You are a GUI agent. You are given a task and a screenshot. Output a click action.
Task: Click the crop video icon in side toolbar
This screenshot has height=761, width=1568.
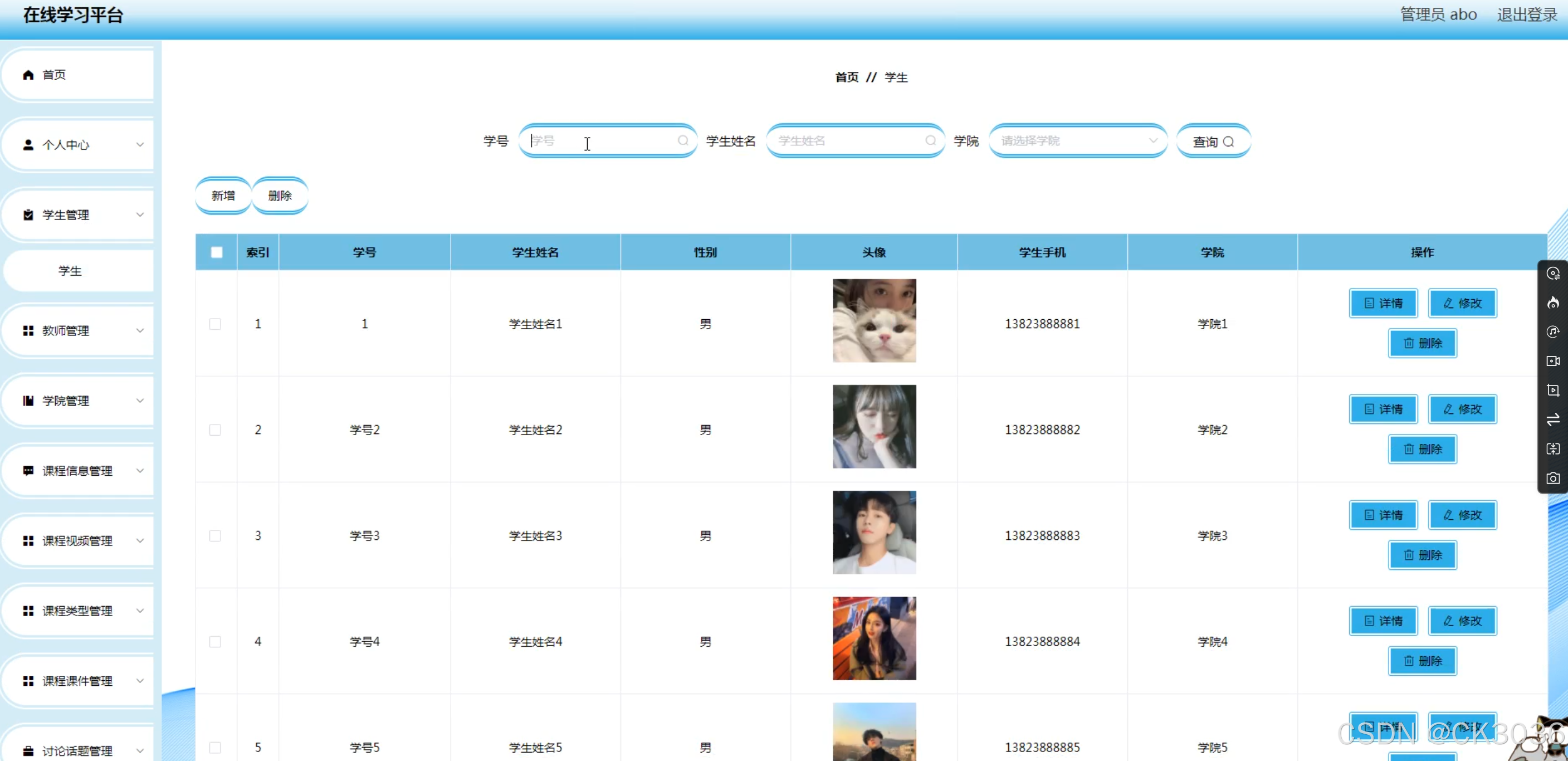click(1553, 390)
